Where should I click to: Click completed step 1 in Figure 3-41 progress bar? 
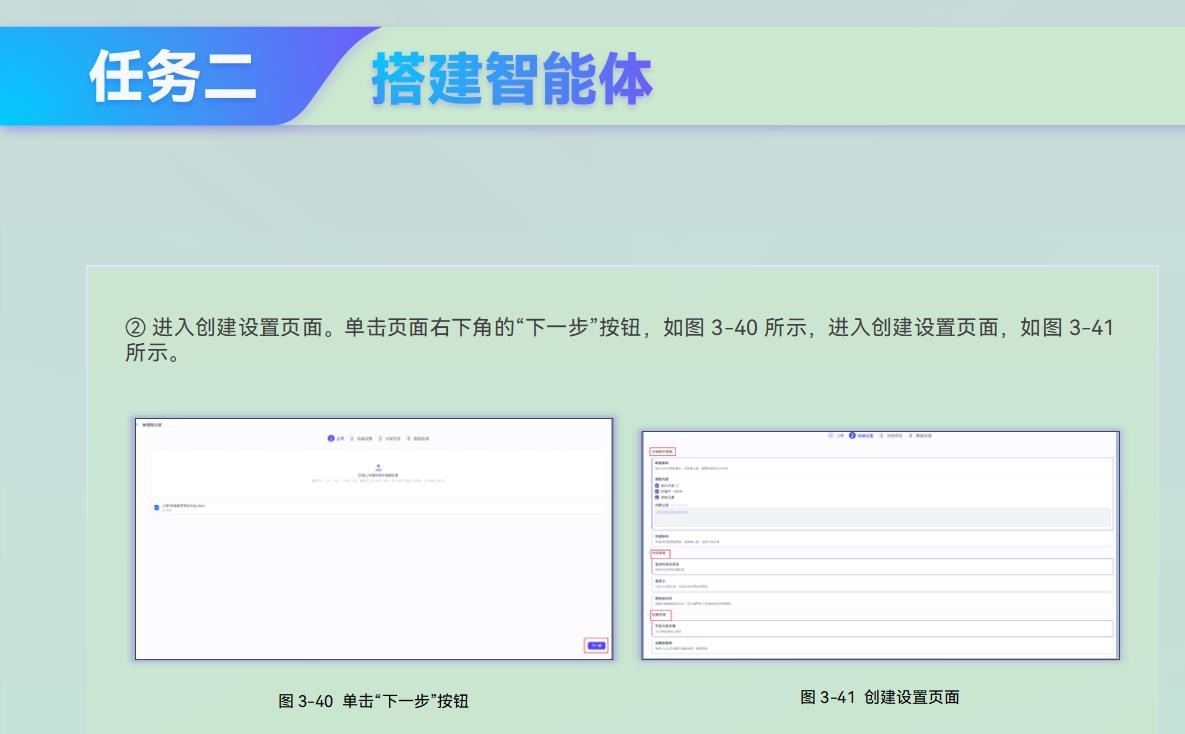tap(835, 435)
